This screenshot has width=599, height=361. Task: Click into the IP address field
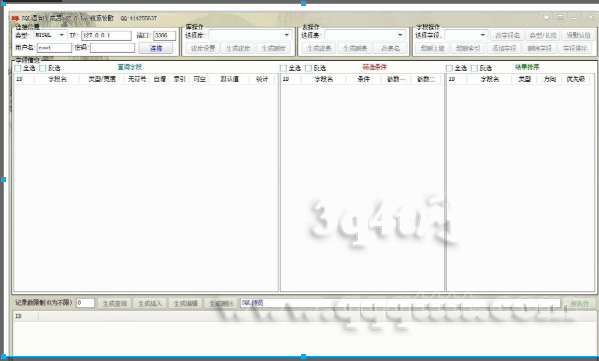[106, 35]
